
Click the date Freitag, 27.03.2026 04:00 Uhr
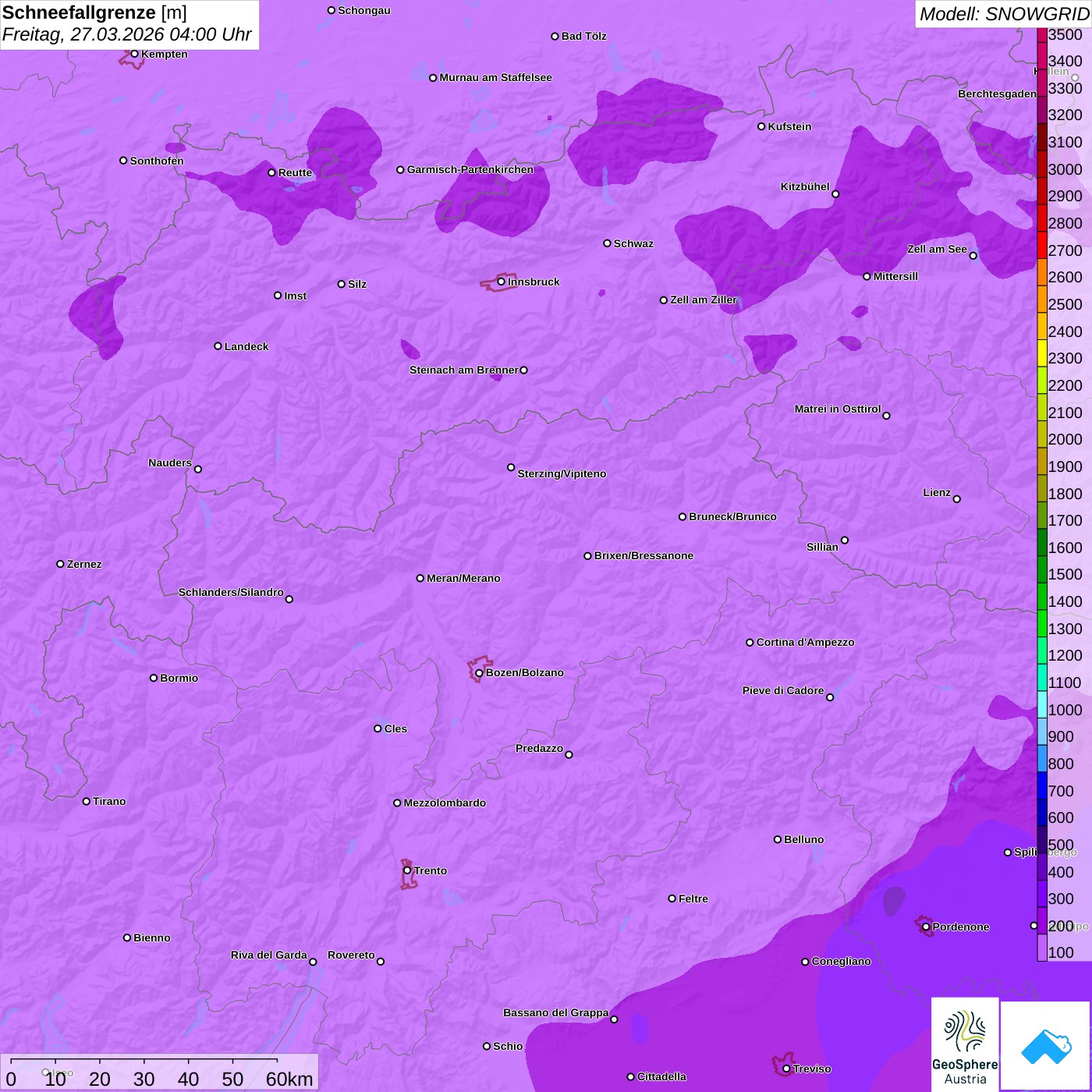(126, 35)
